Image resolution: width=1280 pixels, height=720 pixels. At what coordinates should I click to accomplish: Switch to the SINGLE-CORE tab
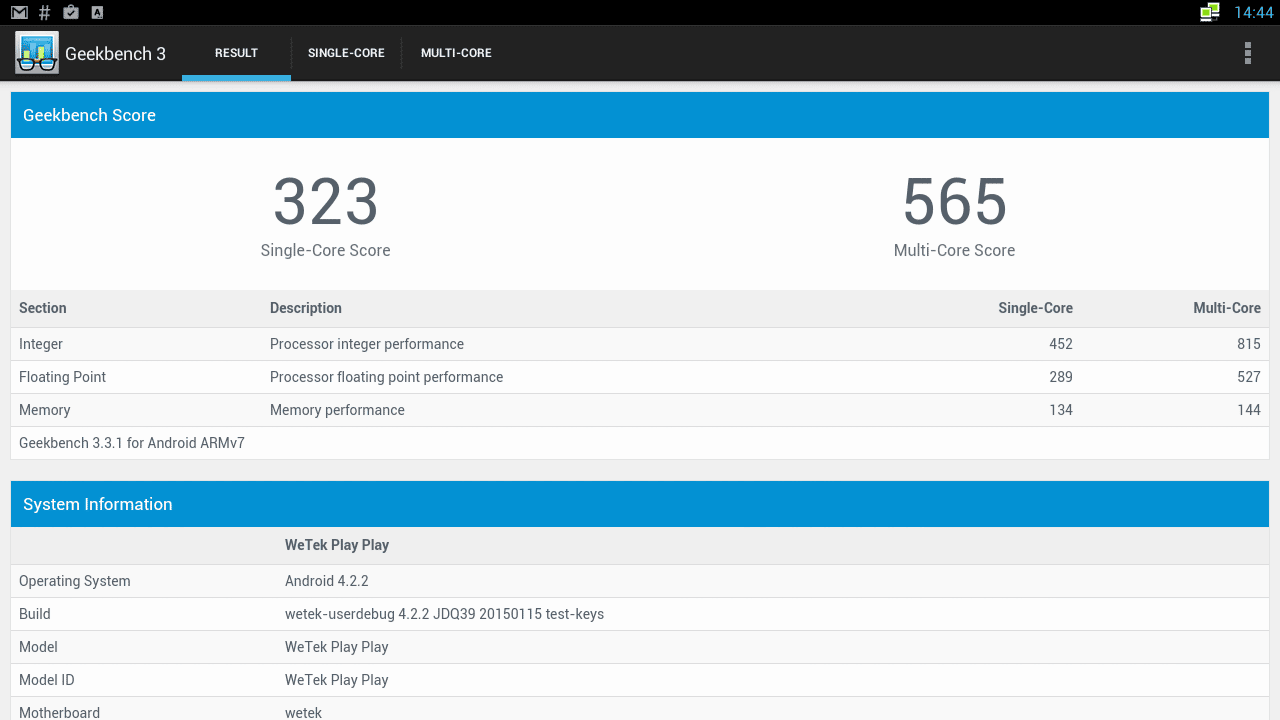[x=346, y=53]
